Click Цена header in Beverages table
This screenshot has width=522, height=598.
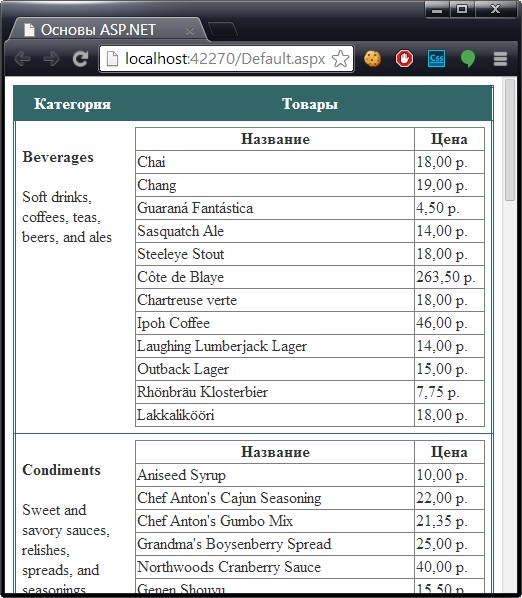[450, 139]
